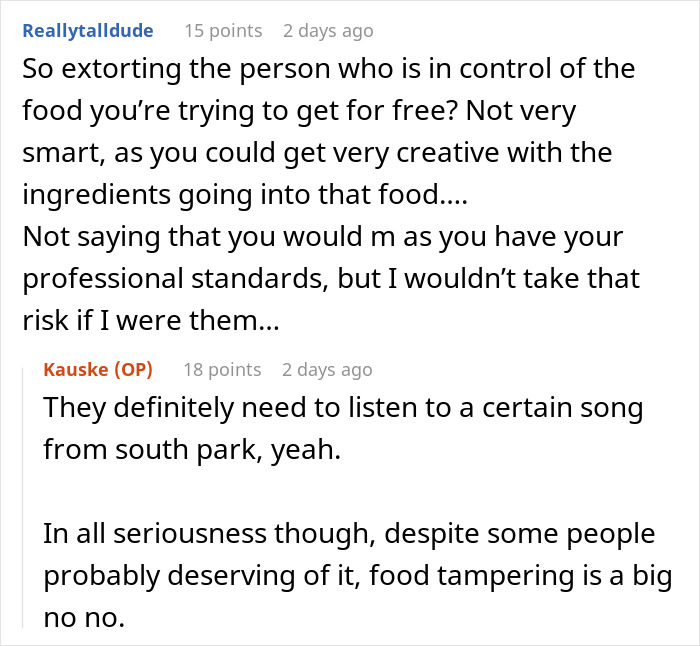Click the line starting "They definitely need to listen"

[x=343, y=409]
